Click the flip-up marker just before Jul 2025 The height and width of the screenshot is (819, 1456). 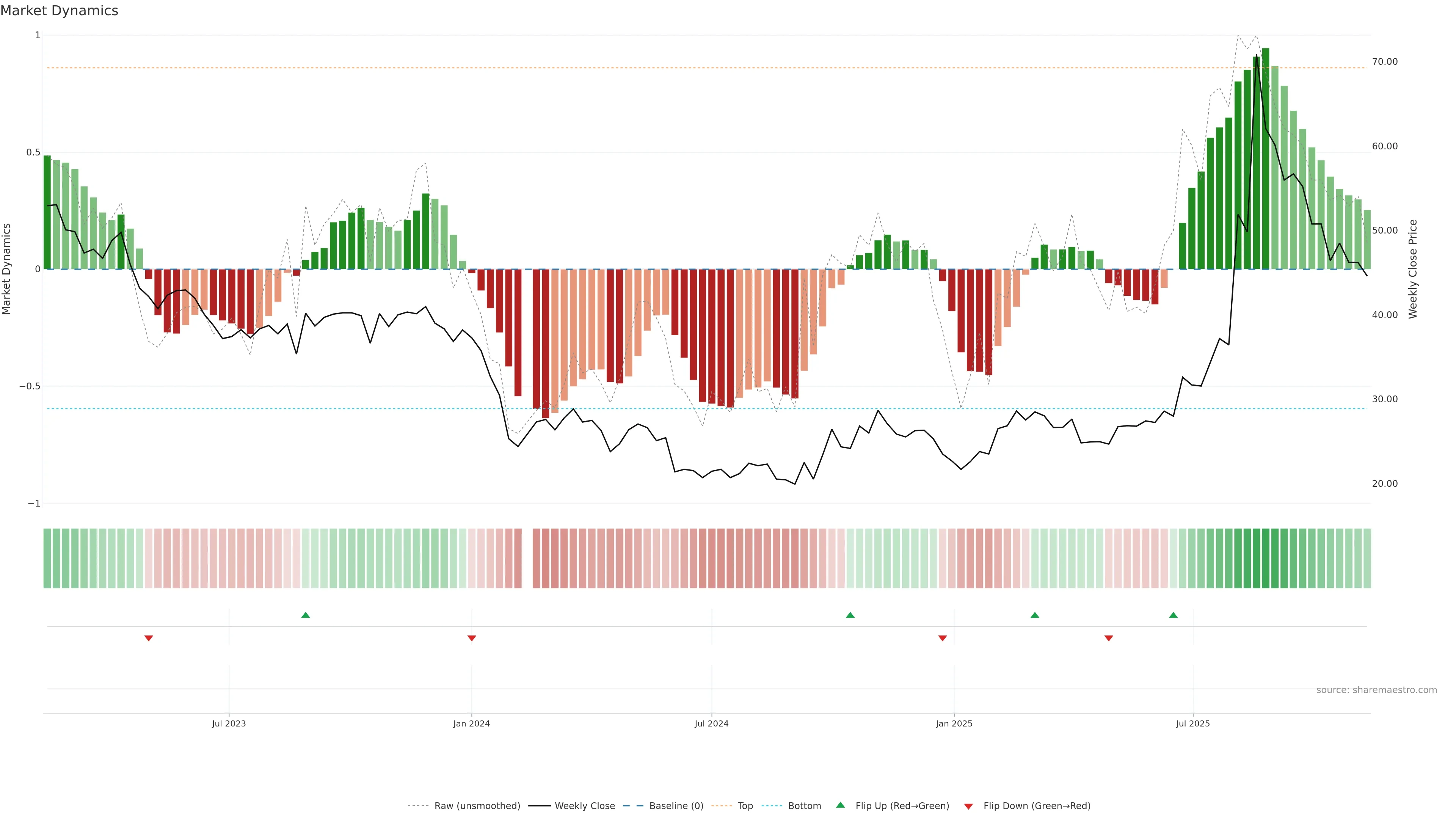pos(1174,615)
